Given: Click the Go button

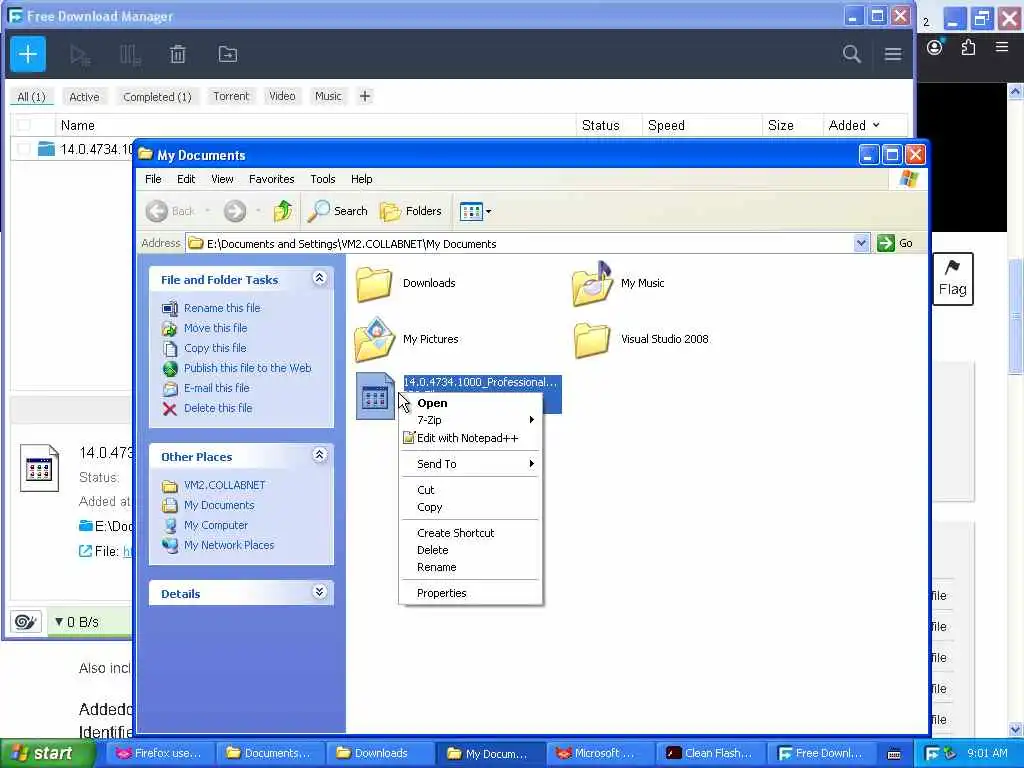Looking at the screenshot, I should point(895,243).
